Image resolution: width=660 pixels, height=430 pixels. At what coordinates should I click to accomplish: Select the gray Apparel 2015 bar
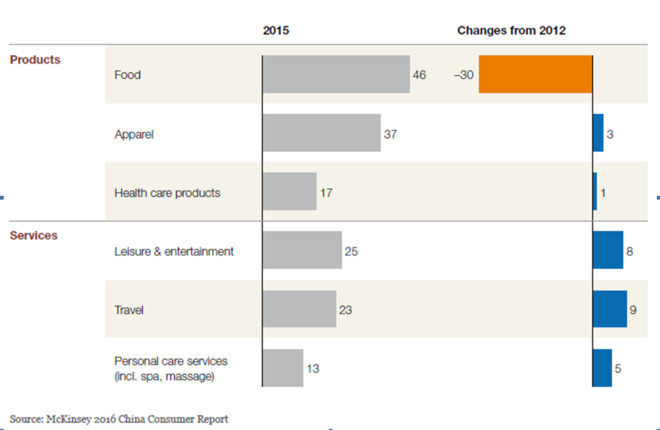pos(321,133)
